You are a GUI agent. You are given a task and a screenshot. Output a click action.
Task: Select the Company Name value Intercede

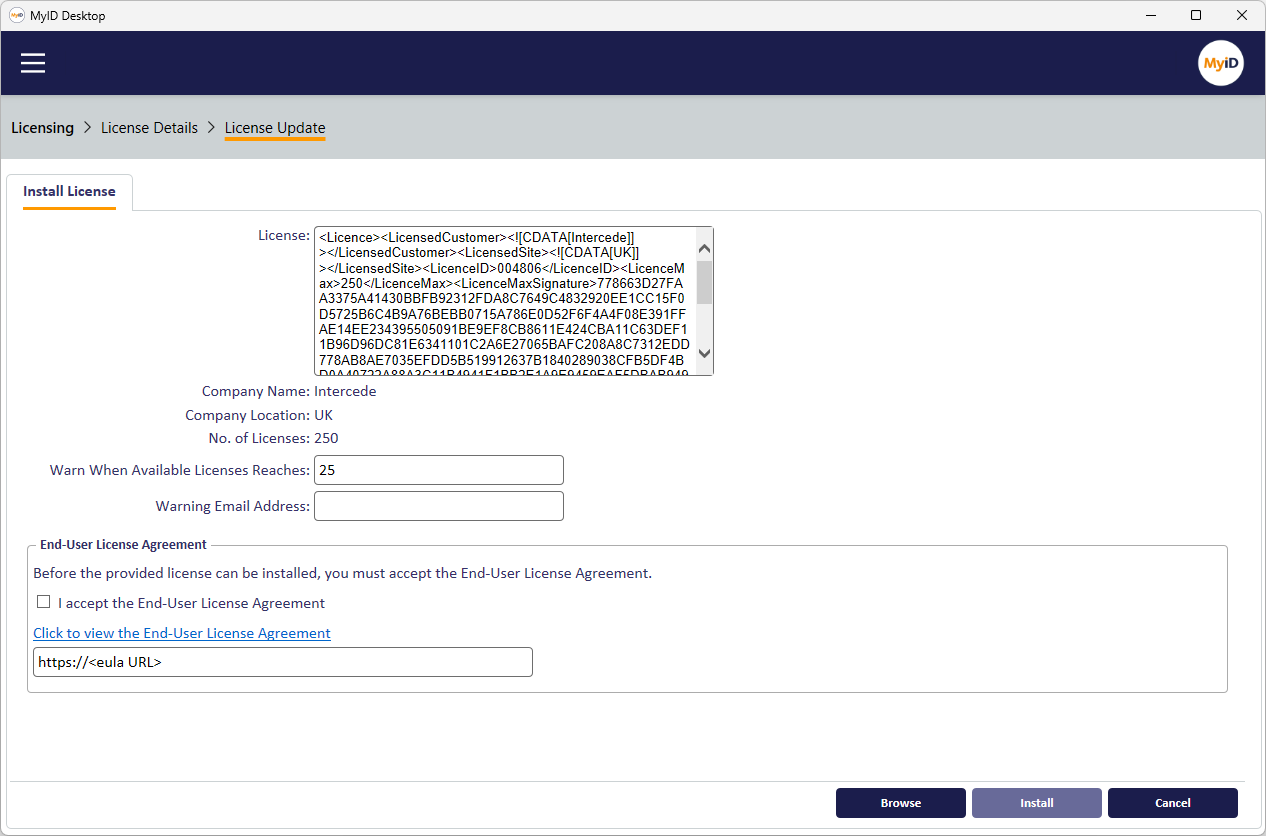[346, 392]
